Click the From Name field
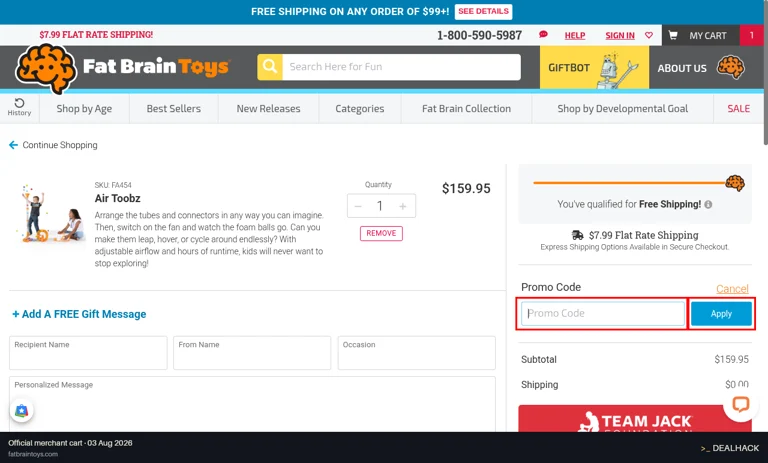 tap(252, 353)
